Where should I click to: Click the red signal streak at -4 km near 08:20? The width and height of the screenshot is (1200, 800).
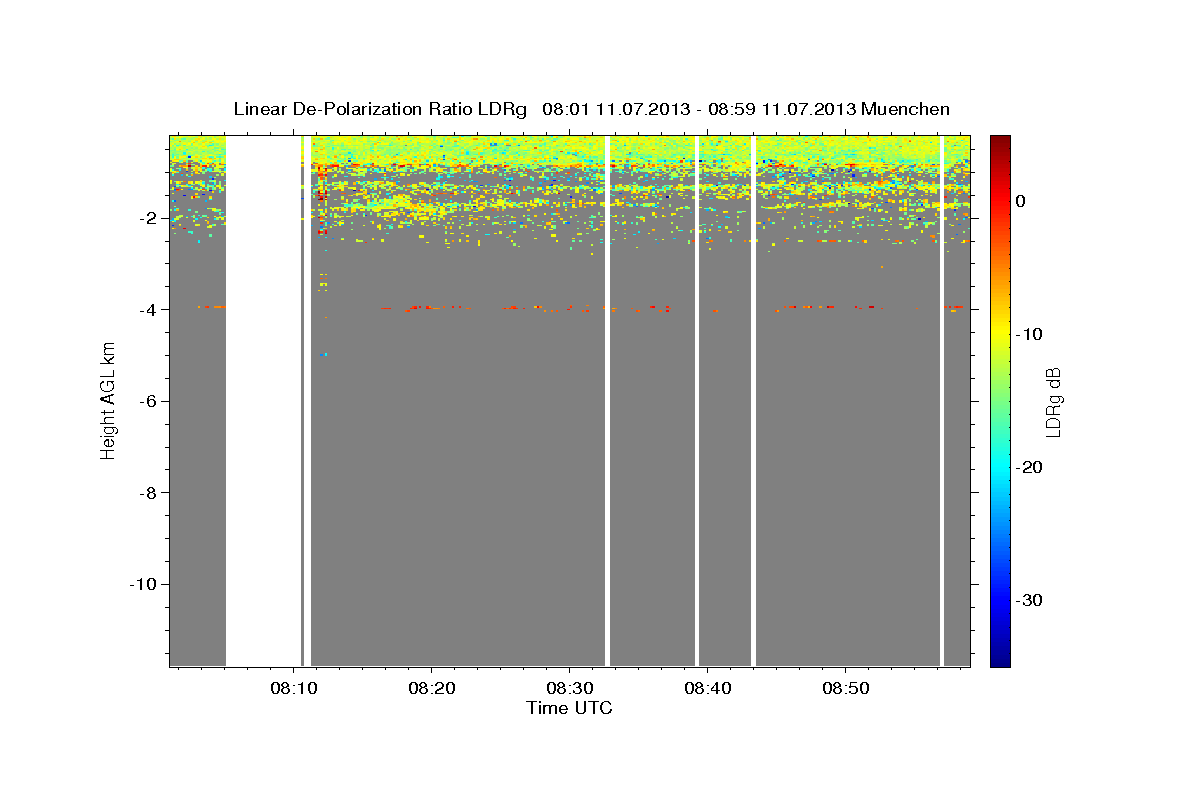tap(421, 308)
